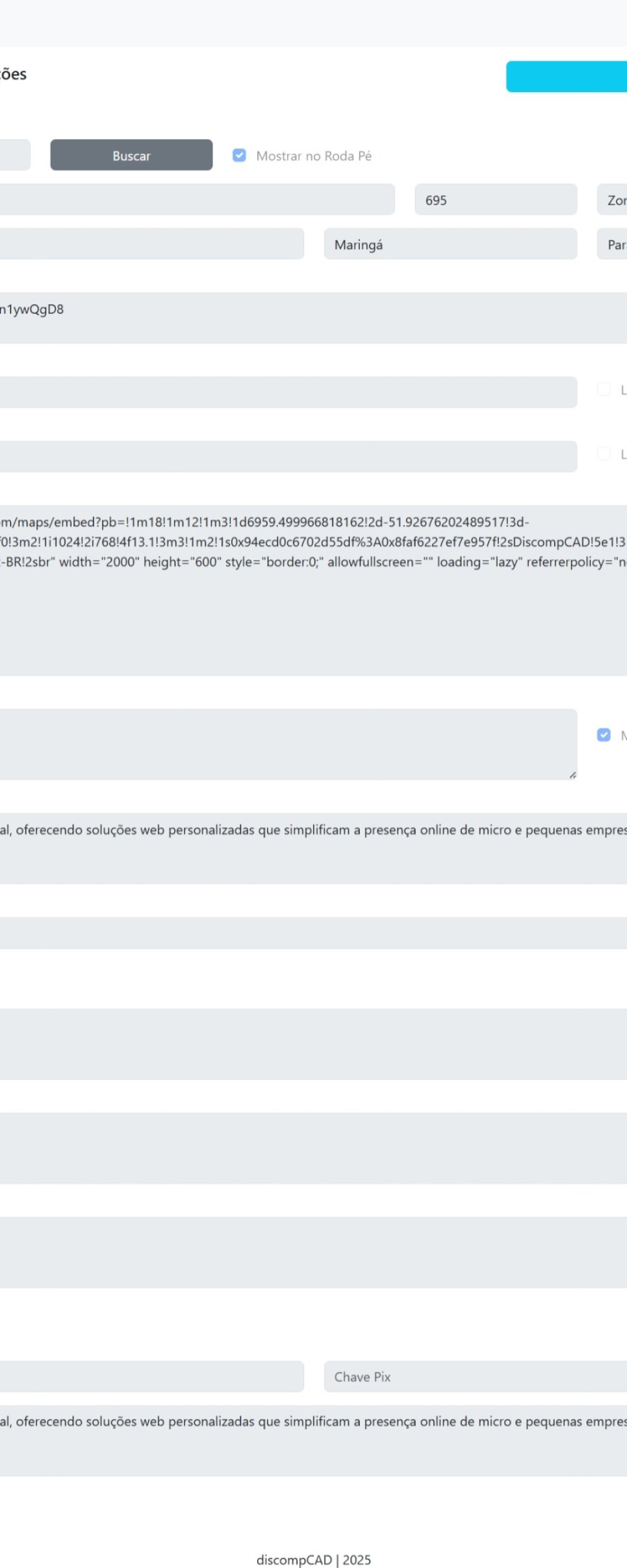
Task: Tick the second unchecked 'L' checkbox
Action: coord(603,453)
